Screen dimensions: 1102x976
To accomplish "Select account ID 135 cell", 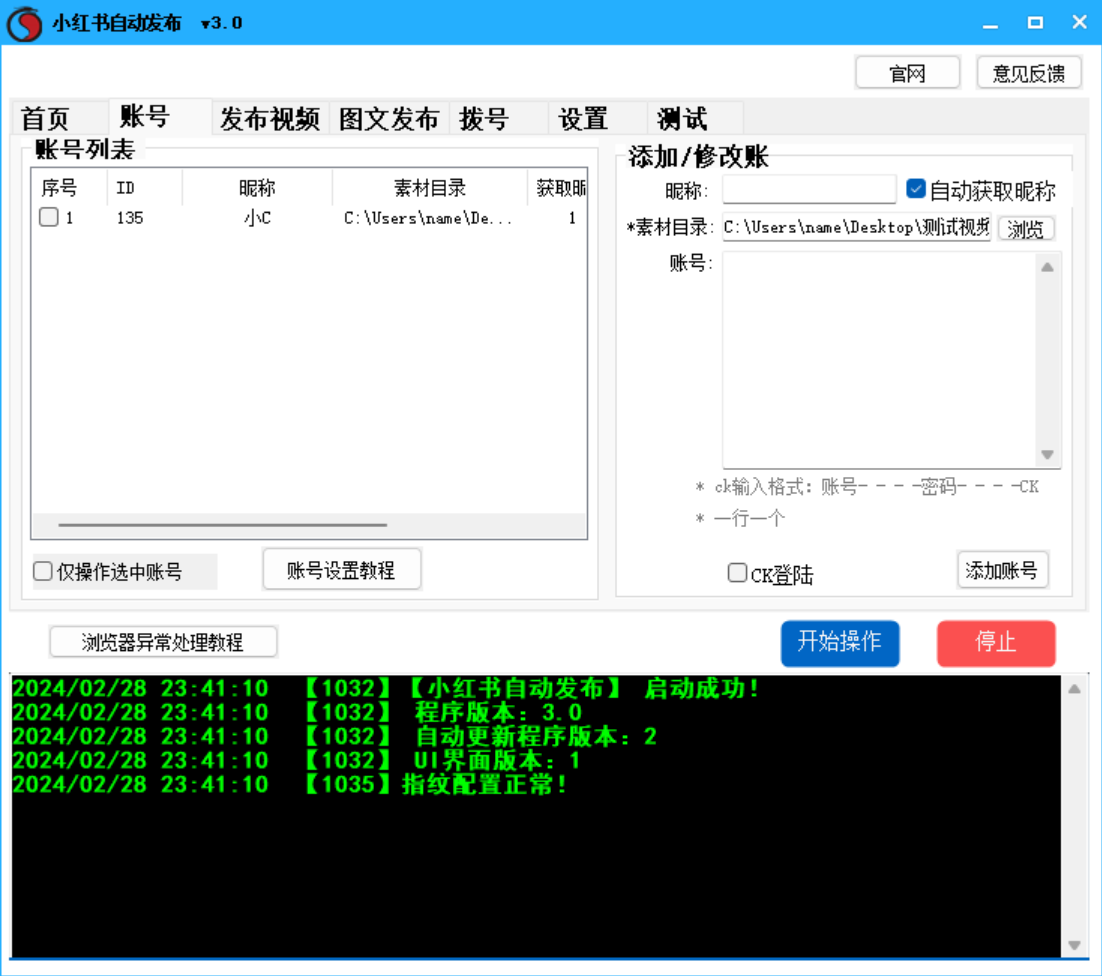I will tap(130, 218).
